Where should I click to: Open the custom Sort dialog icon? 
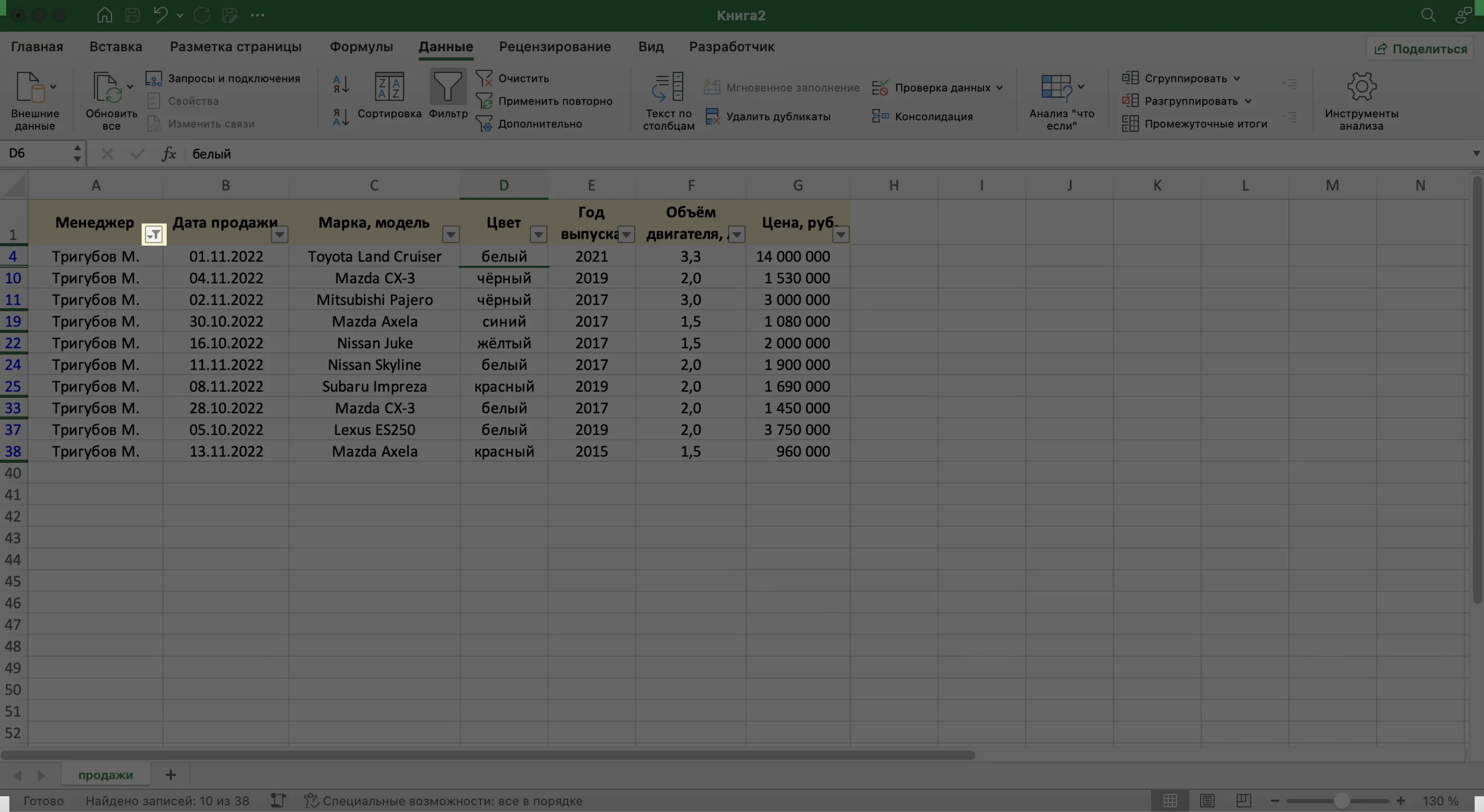[x=389, y=88]
